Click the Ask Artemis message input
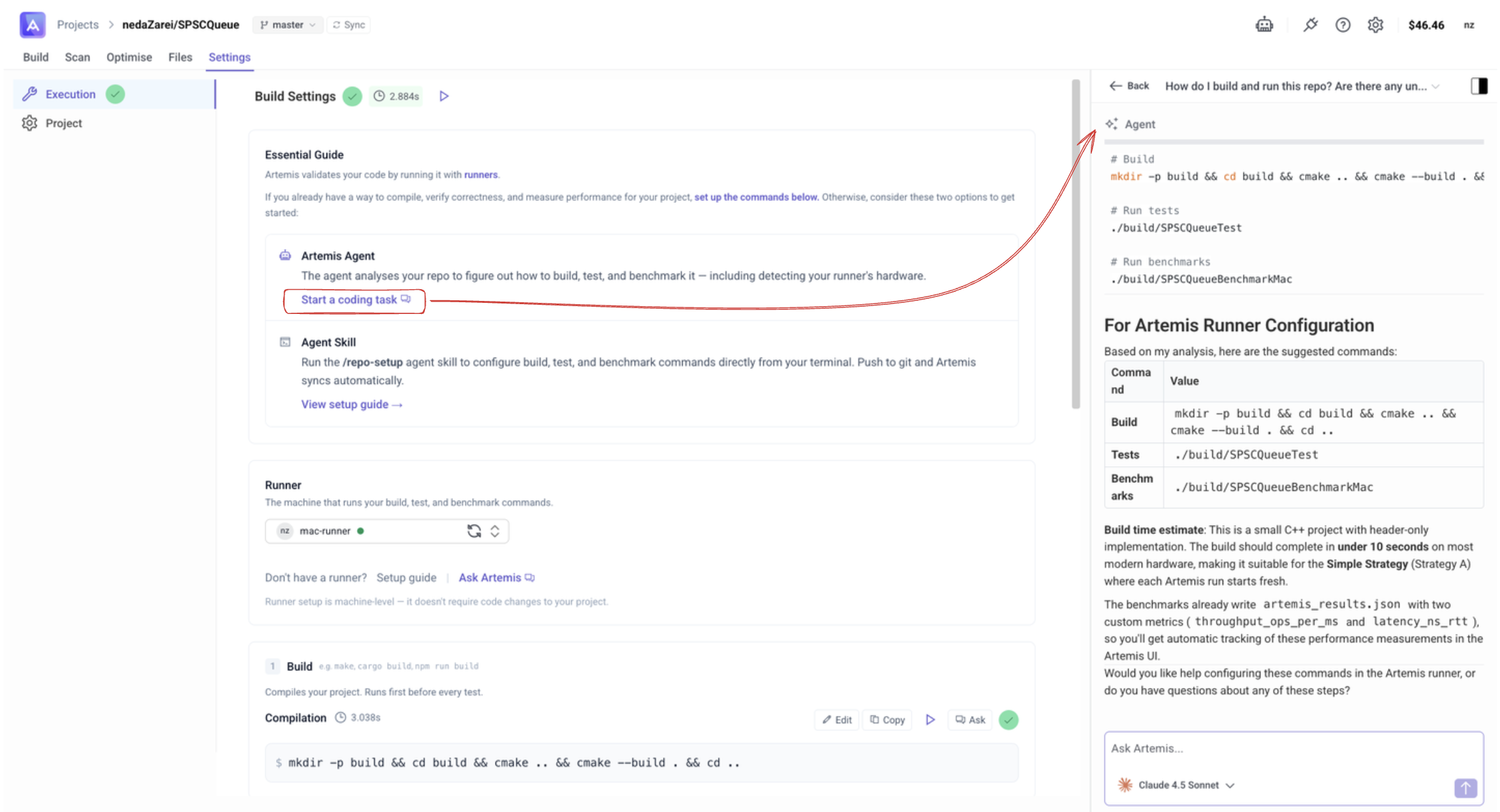The width and height of the screenshot is (1500, 812). click(x=1294, y=749)
